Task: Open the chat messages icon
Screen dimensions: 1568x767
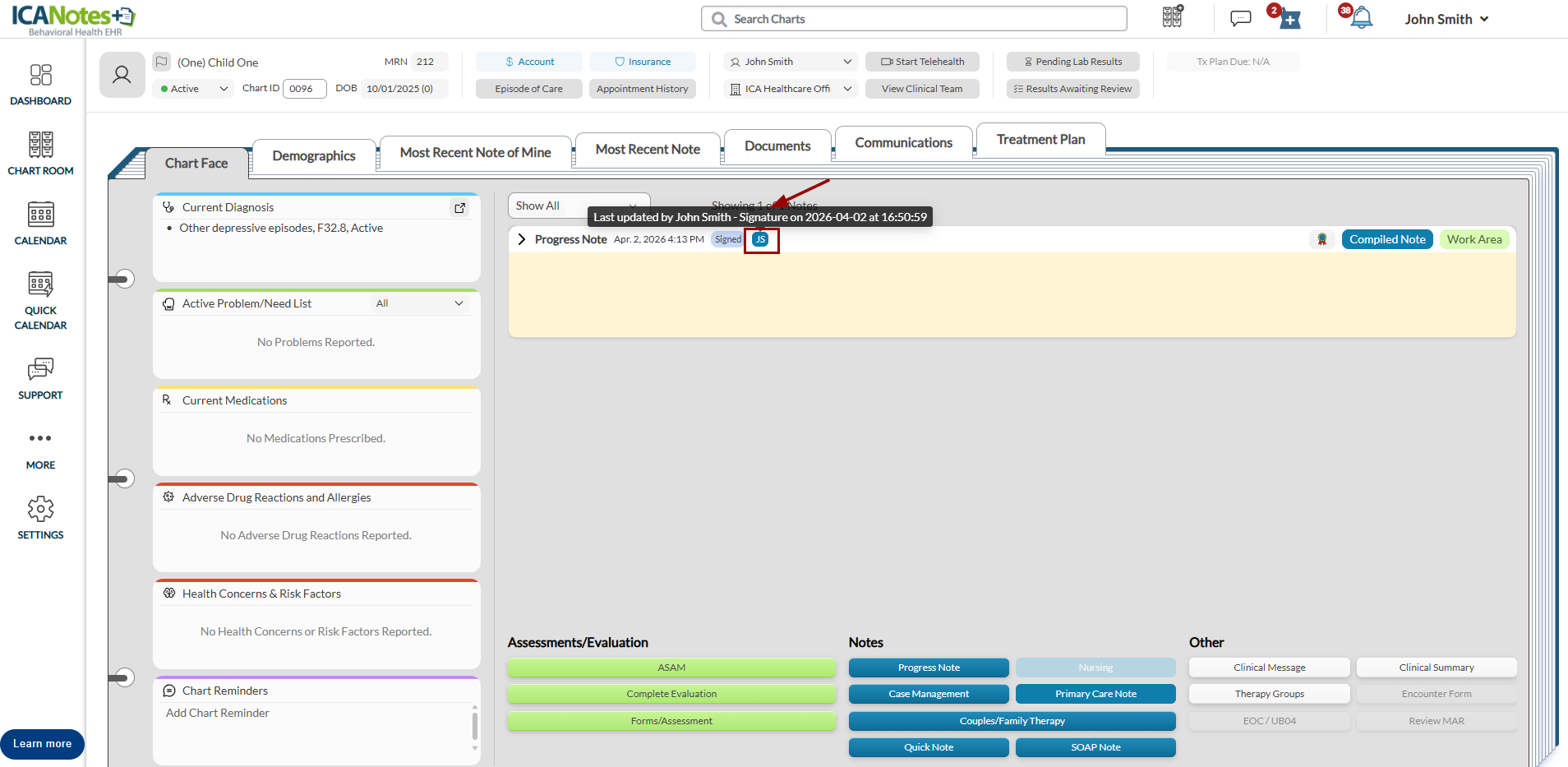Action: (1240, 18)
